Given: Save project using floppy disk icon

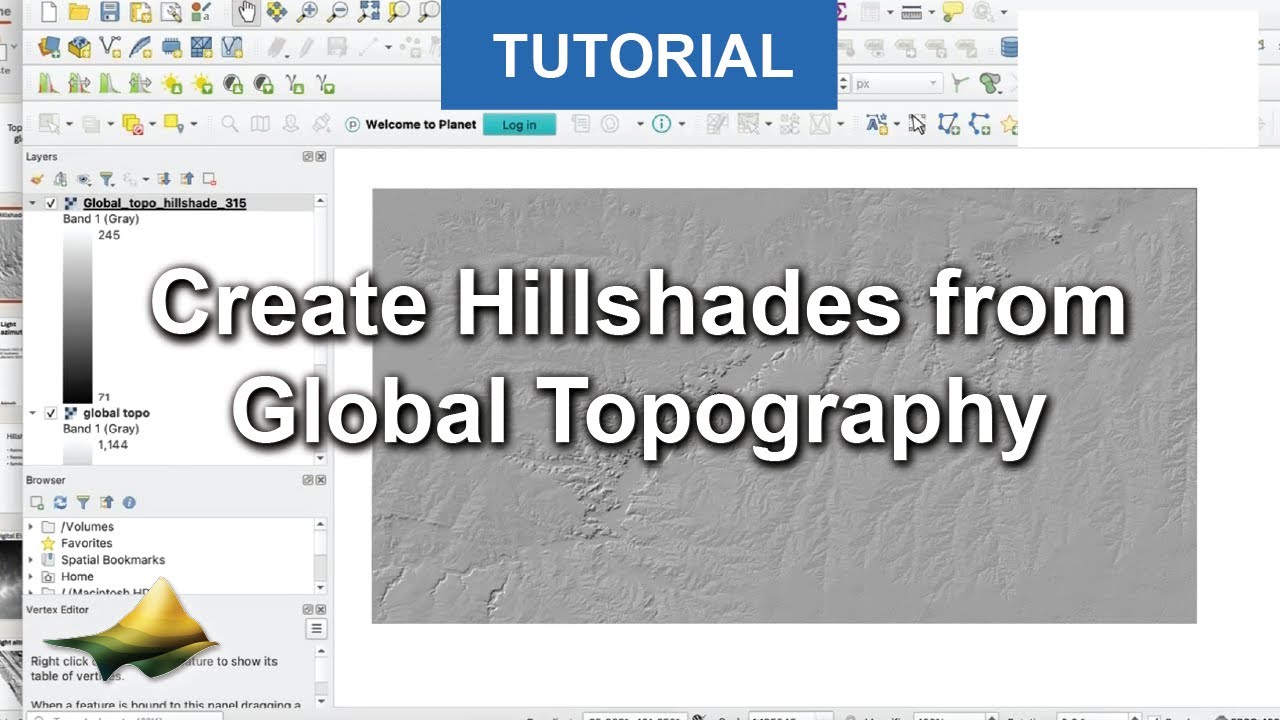Looking at the screenshot, I should click(x=110, y=12).
